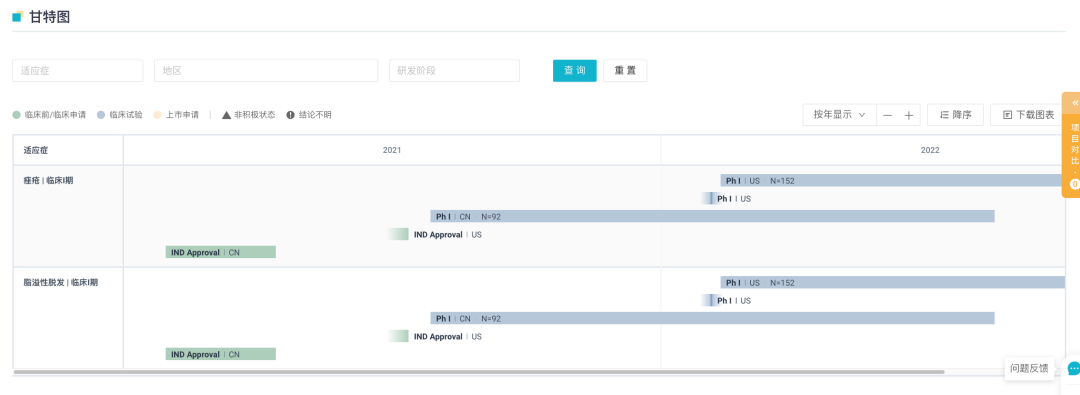Click the 甘特图 title icon
1080x395 pixels.
[x=18, y=17]
